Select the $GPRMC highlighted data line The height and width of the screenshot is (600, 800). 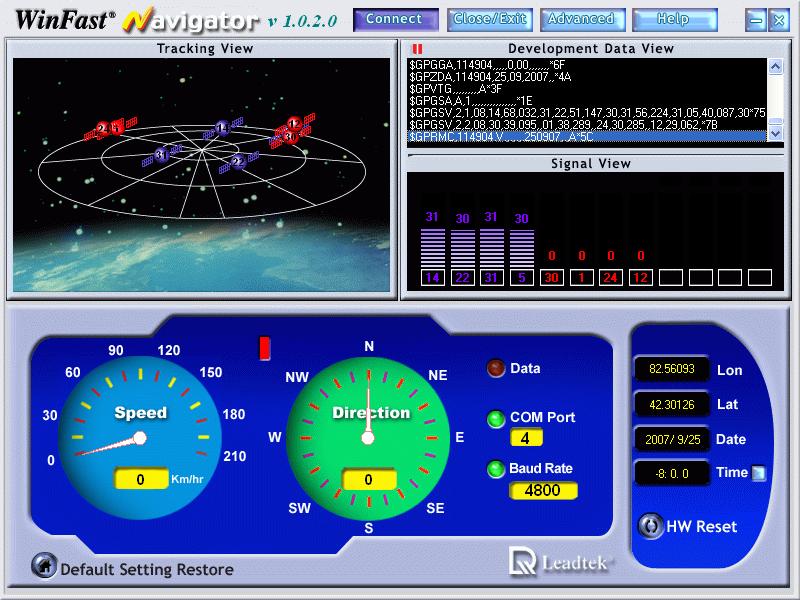[x=587, y=136]
